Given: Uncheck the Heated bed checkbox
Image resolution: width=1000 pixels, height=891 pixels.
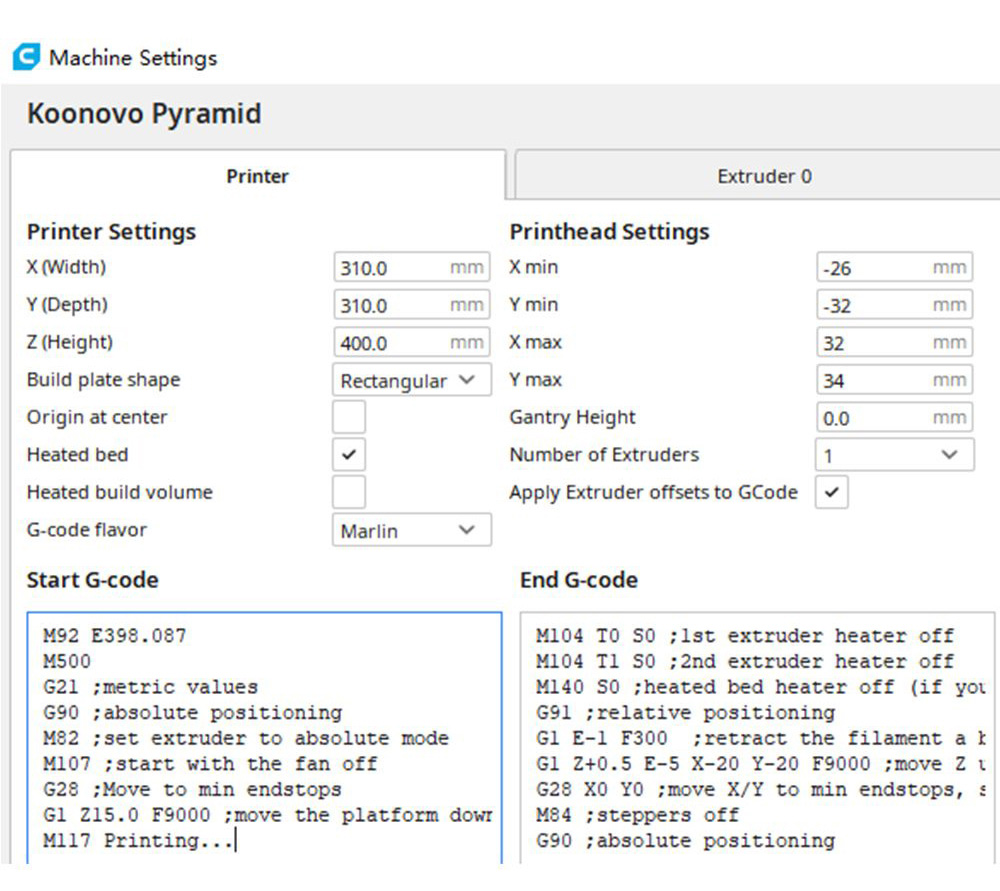Looking at the screenshot, I should point(349,455).
